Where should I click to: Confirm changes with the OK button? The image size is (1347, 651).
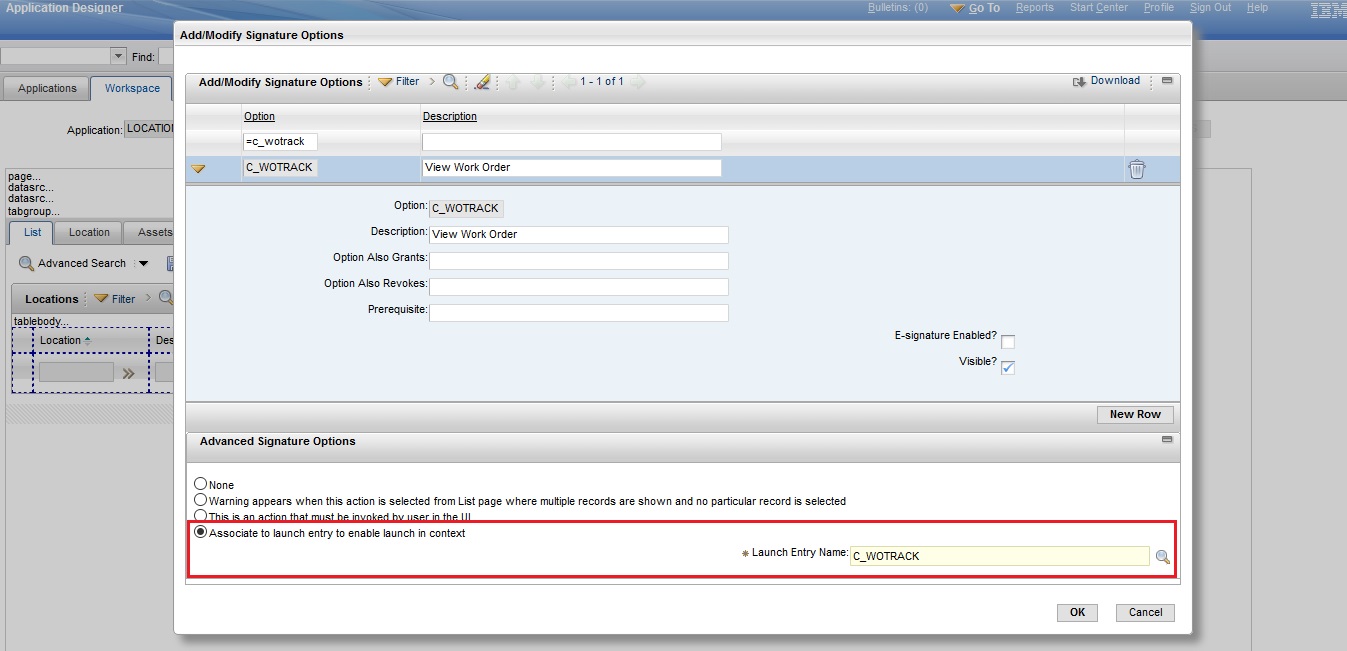(x=1077, y=612)
